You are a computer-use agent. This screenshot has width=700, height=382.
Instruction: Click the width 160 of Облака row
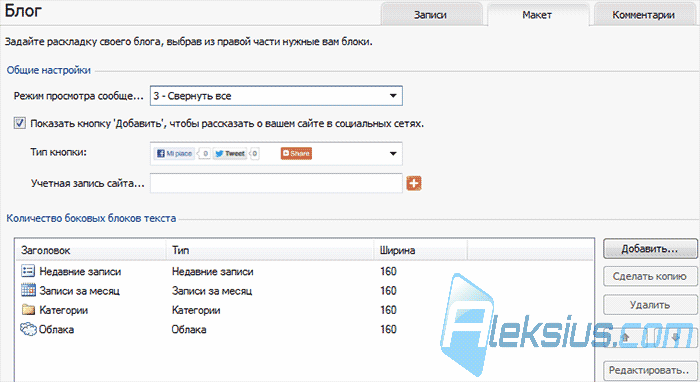[x=388, y=329]
